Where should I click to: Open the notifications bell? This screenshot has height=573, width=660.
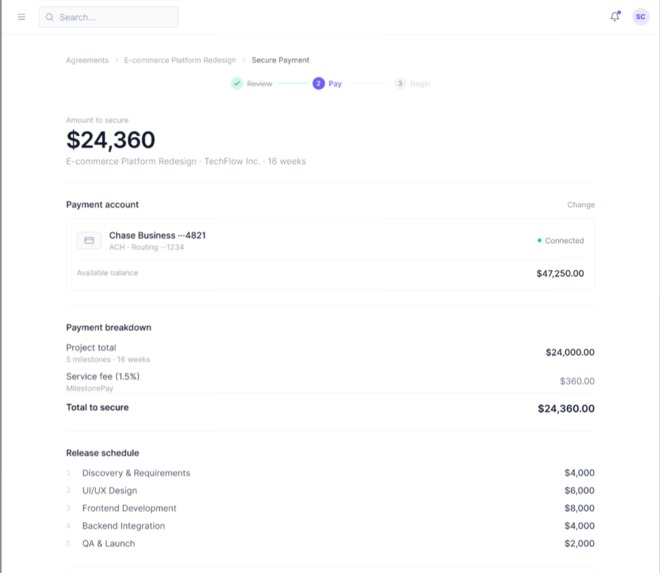[615, 16]
